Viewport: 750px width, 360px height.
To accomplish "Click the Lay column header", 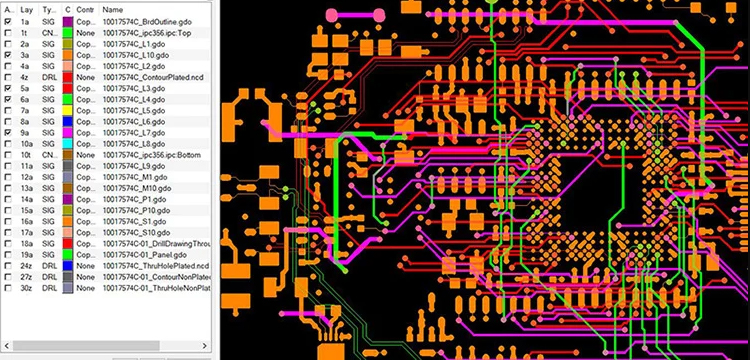I will point(27,10).
